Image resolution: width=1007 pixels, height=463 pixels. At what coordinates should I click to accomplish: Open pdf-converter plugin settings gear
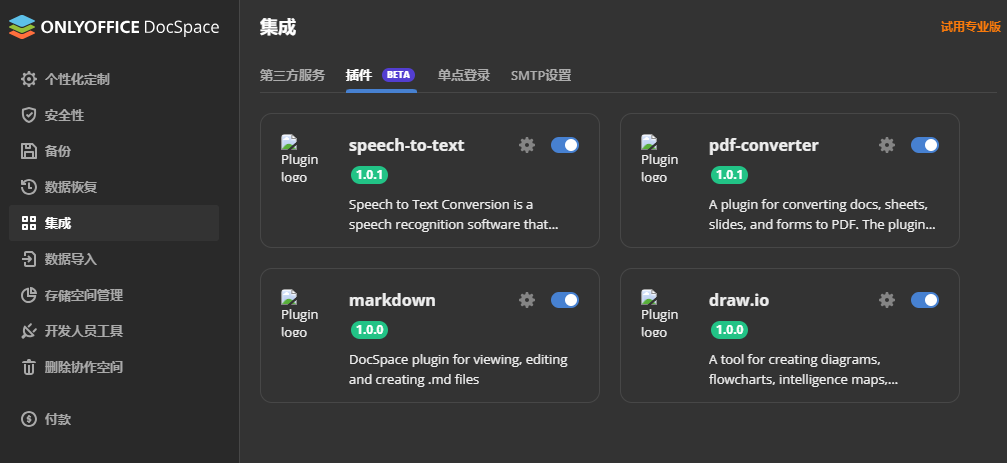coord(887,145)
